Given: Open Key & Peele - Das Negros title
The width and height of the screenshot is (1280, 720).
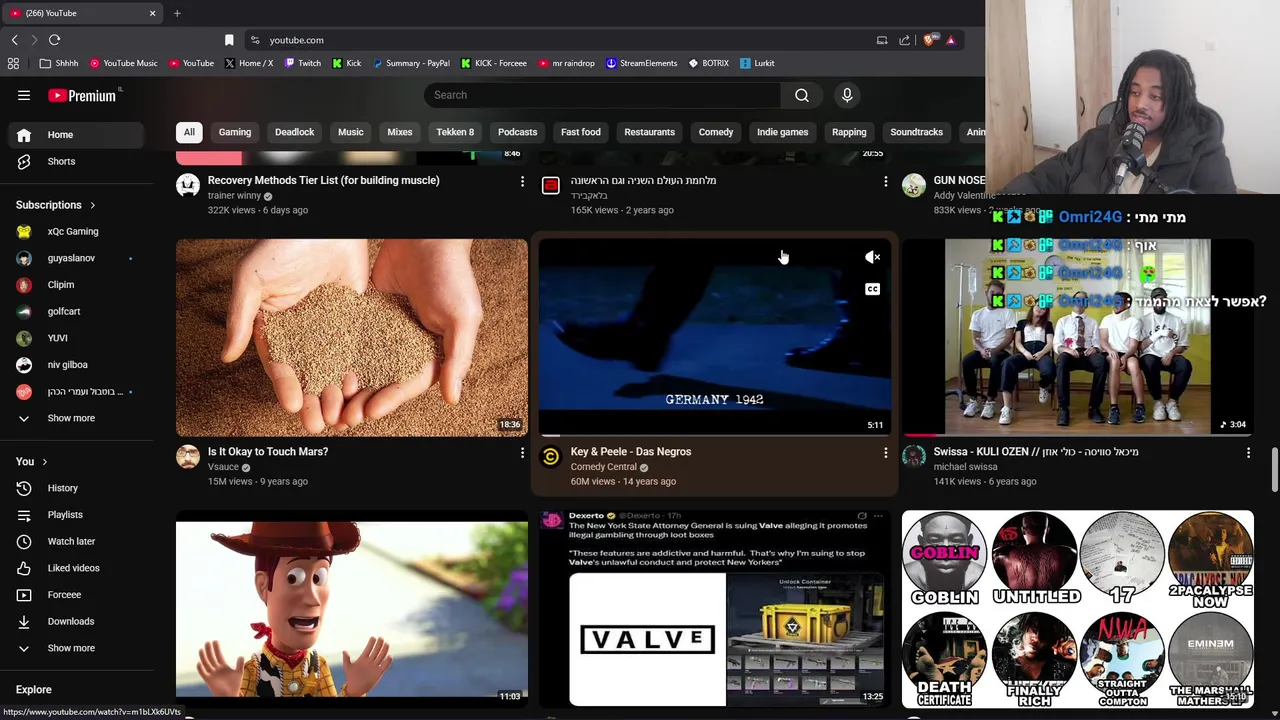Looking at the screenshot, I should coord(631,452).
